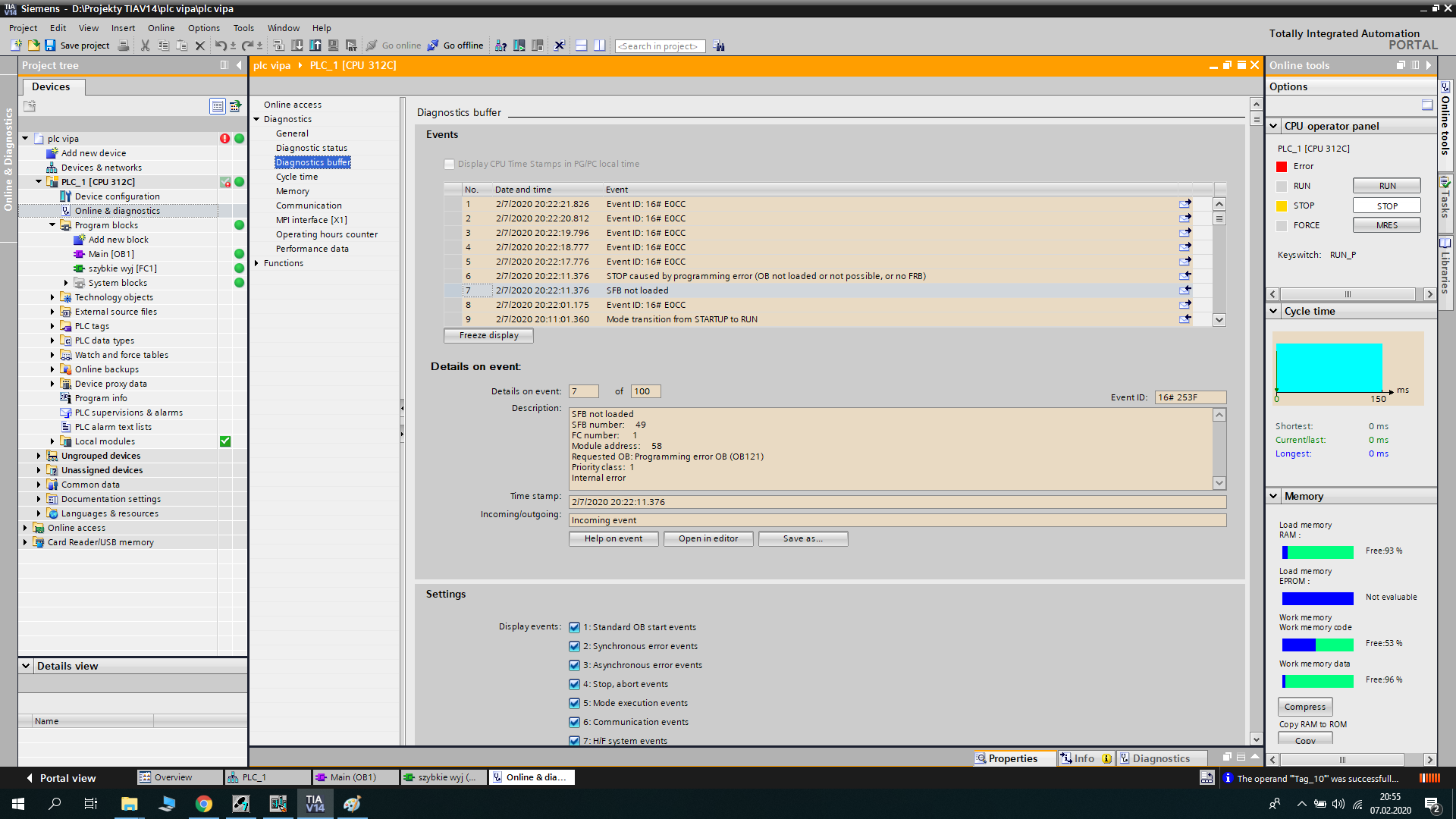Screen dimensions: 1456x819
Task: Collapse the Program blocks folder
Action: coord(52,225)
